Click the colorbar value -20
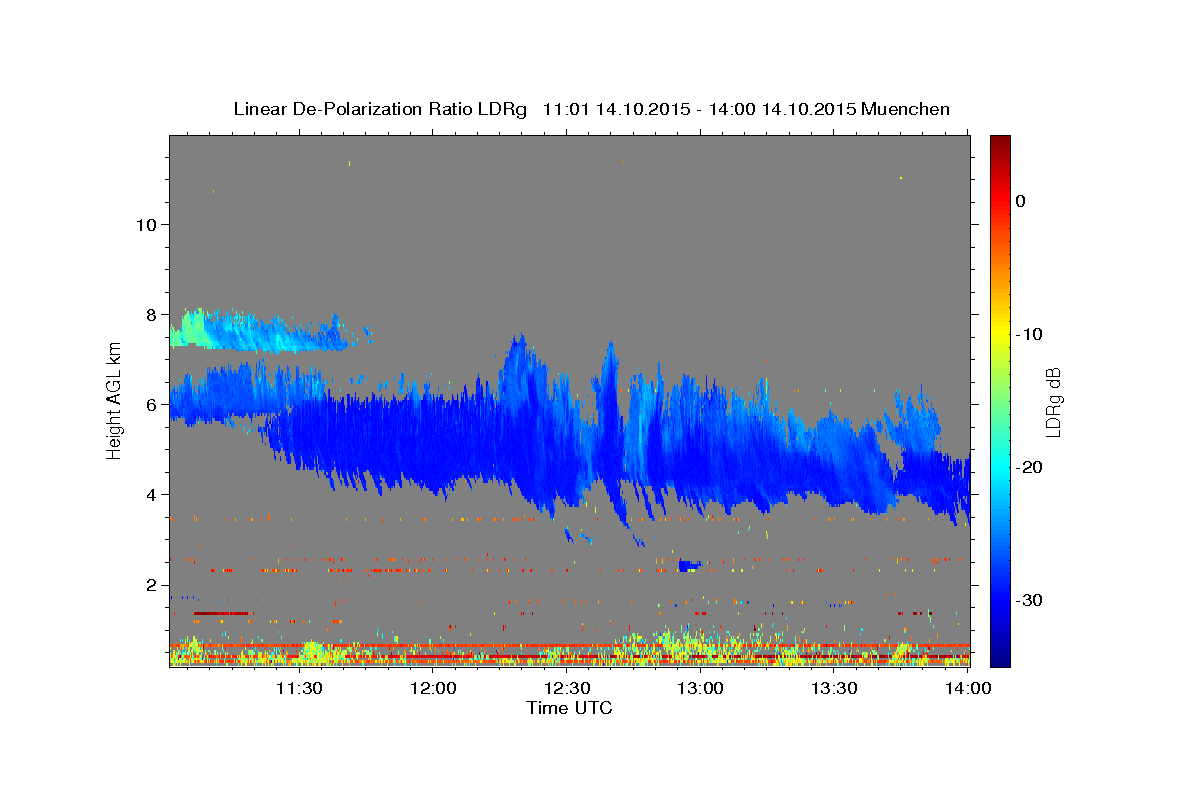Screen dimensions: 1200x800 pos(1029,467)
